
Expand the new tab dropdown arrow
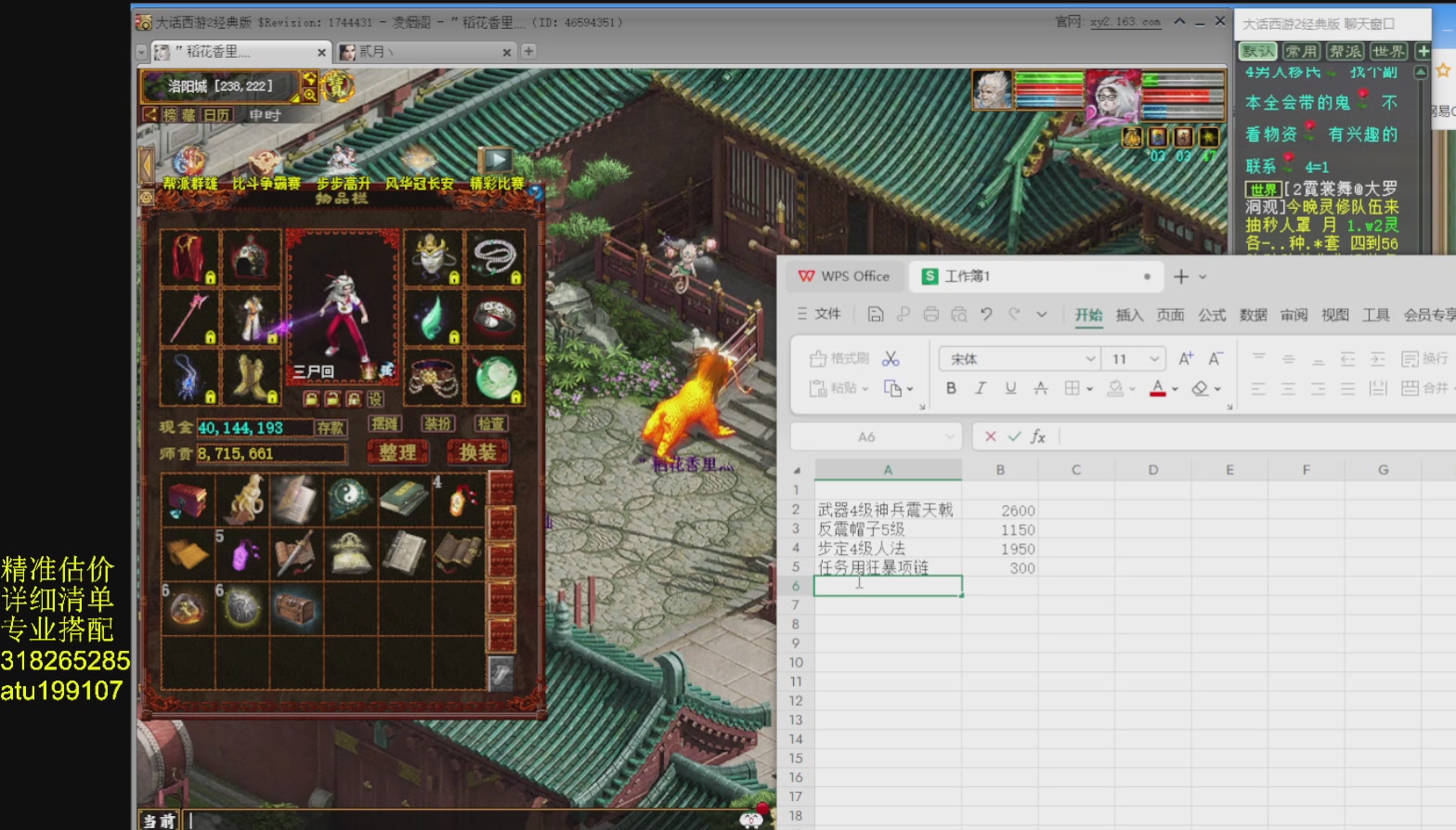pos(1202,277)
